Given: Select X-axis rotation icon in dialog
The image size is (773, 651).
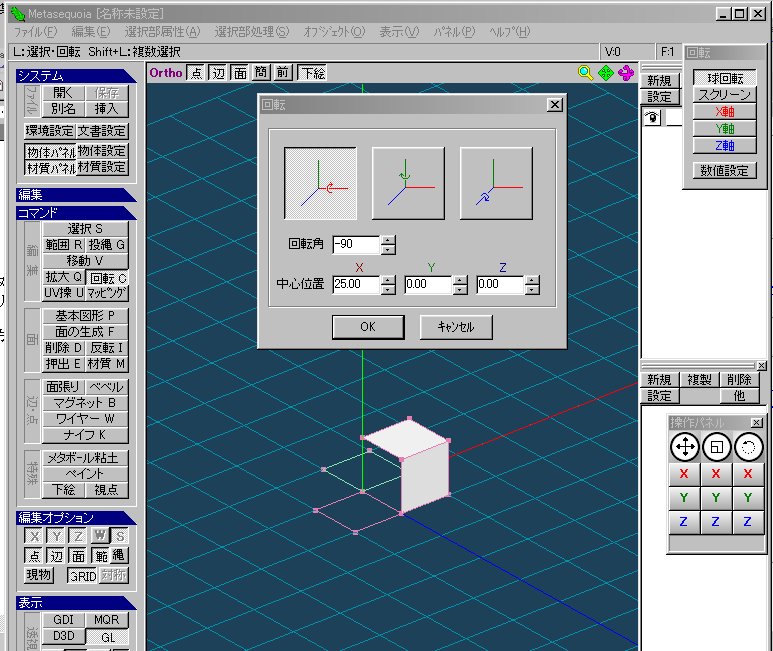Looking at the screenshot, I should (320, 183).
